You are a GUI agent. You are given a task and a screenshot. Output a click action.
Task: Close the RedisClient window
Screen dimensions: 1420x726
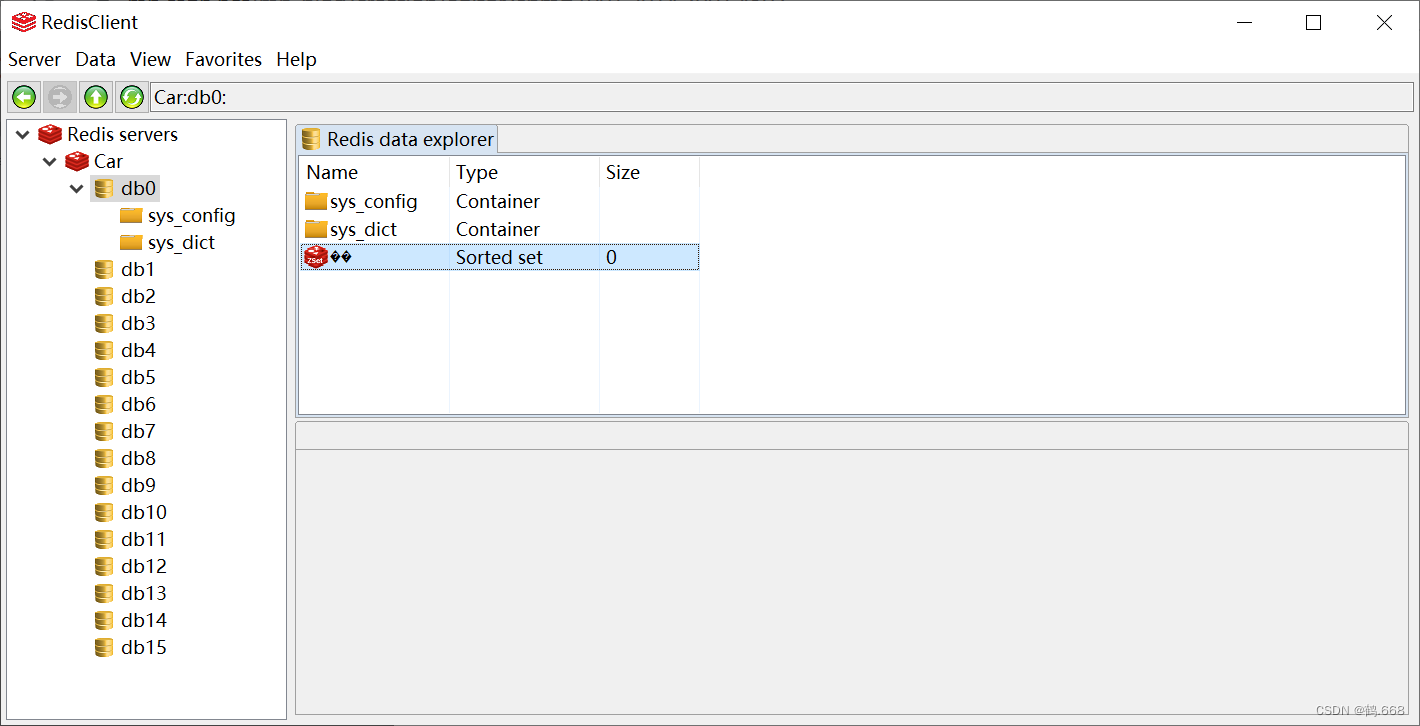click(1384, 22)
